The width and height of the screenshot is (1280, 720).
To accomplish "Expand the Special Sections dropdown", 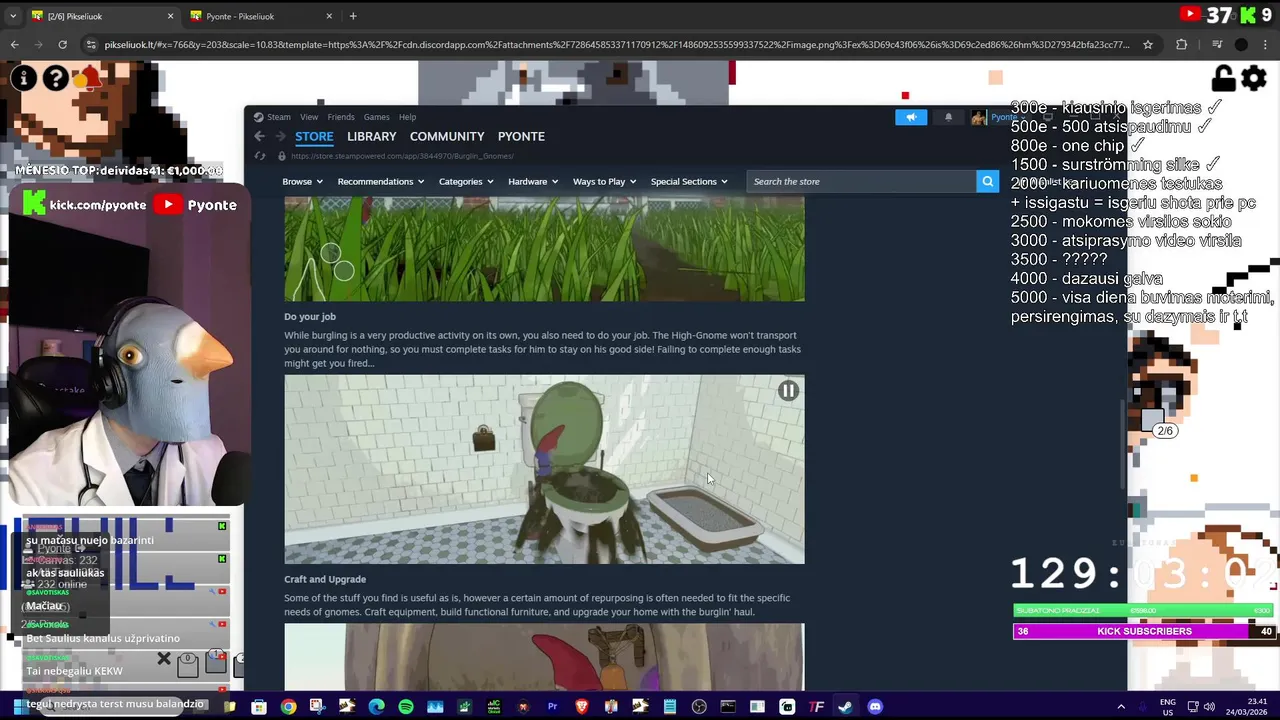I will tap(689, 181).
